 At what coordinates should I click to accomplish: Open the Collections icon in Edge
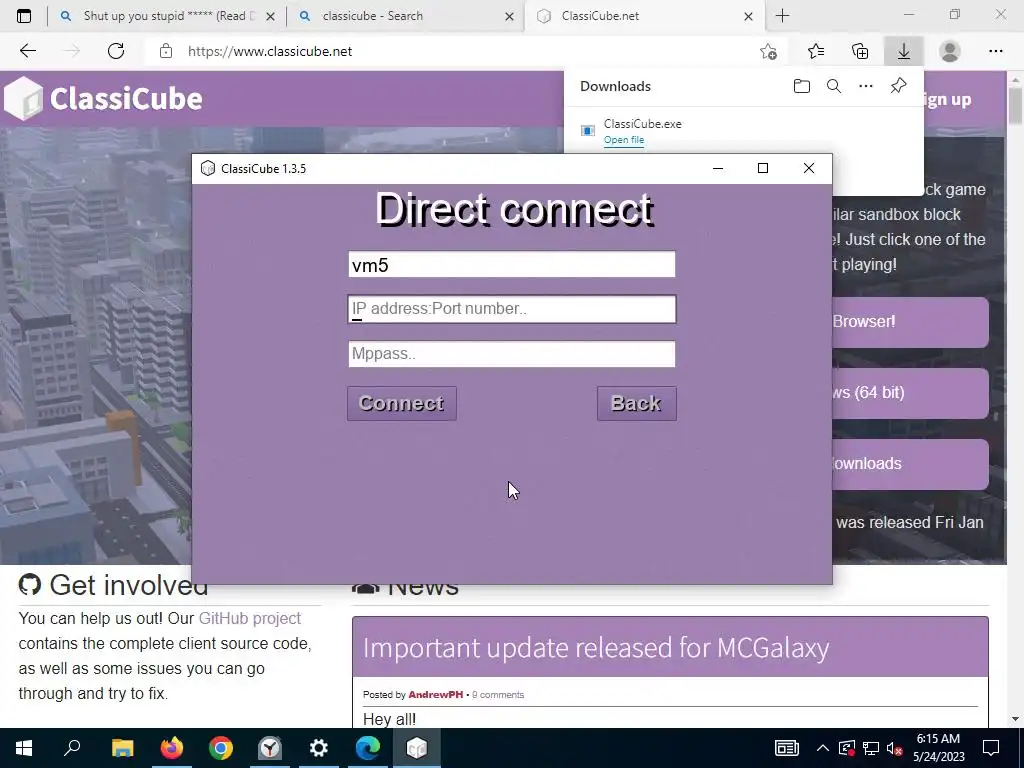point(860,51)
